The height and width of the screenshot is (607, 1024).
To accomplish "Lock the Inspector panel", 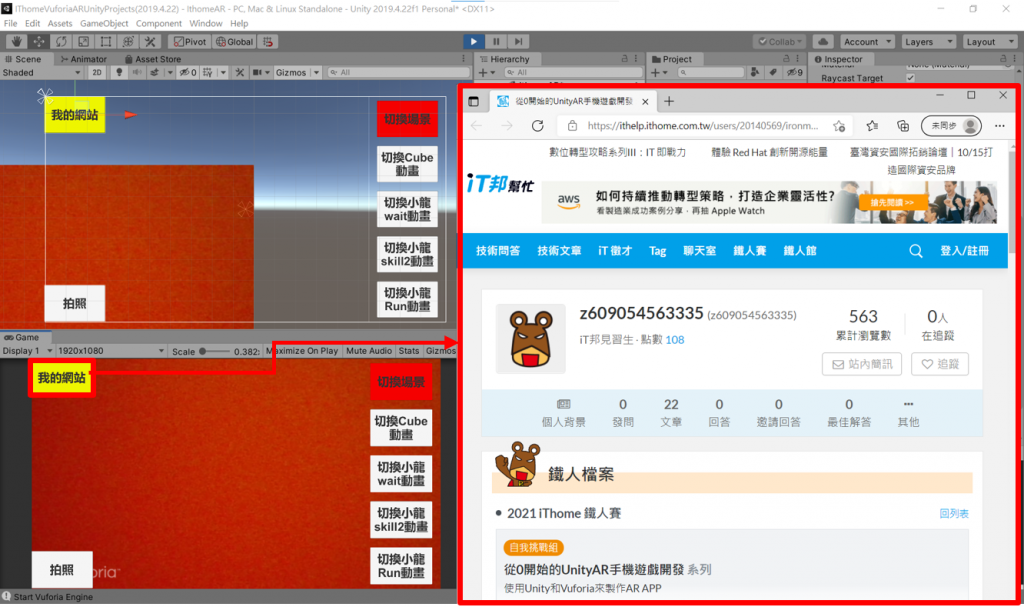I will [1004, 59].
